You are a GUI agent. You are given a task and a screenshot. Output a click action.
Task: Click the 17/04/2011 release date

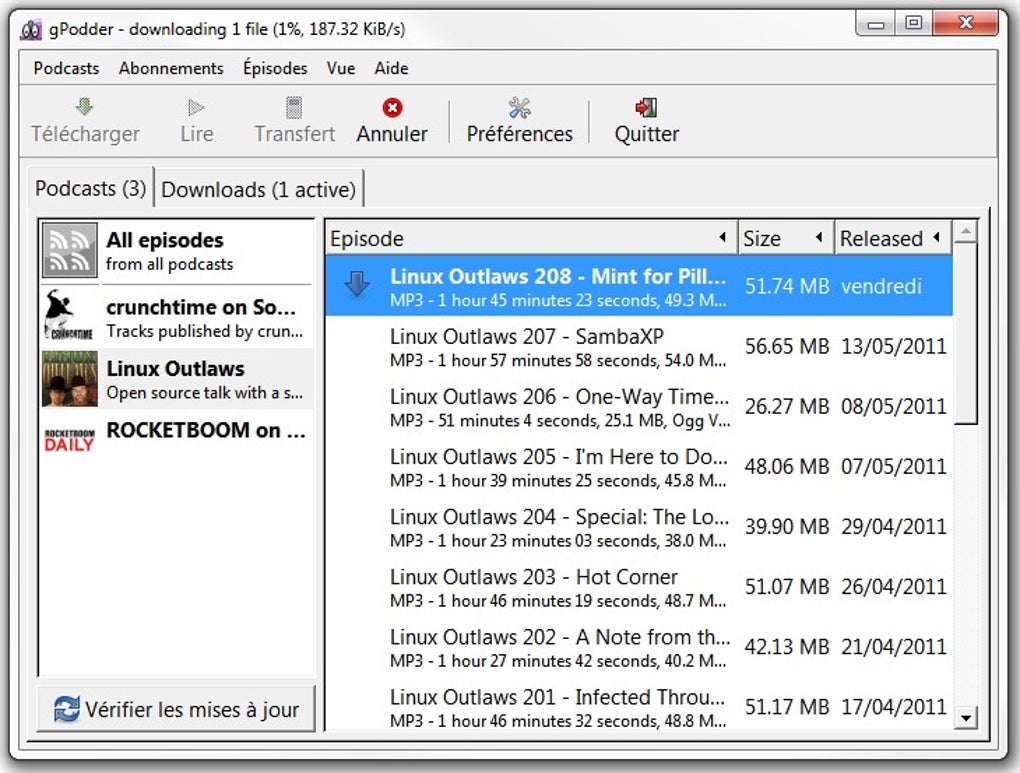[x=894, y=707]
